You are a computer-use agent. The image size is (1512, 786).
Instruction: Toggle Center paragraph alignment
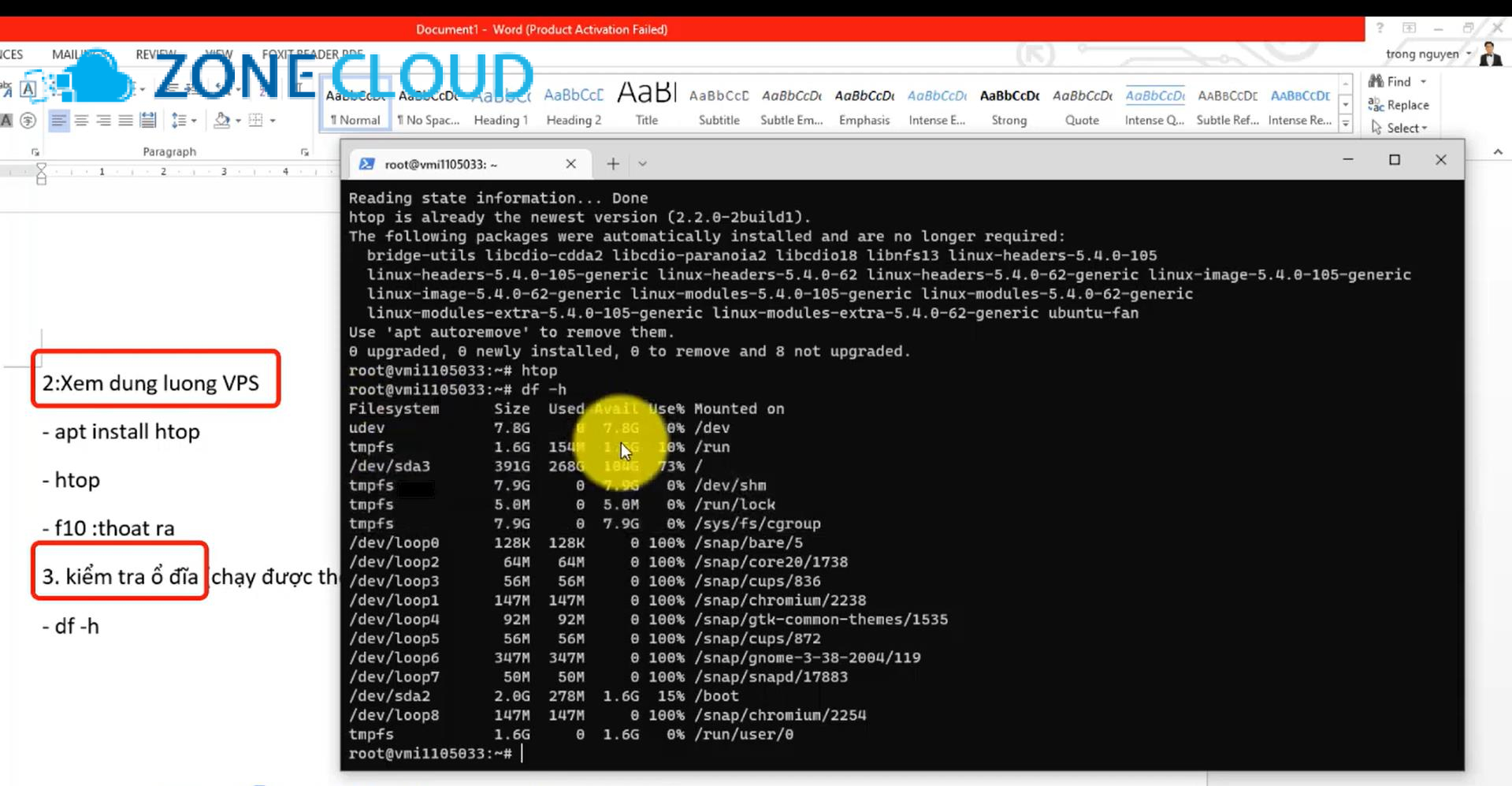82,120
